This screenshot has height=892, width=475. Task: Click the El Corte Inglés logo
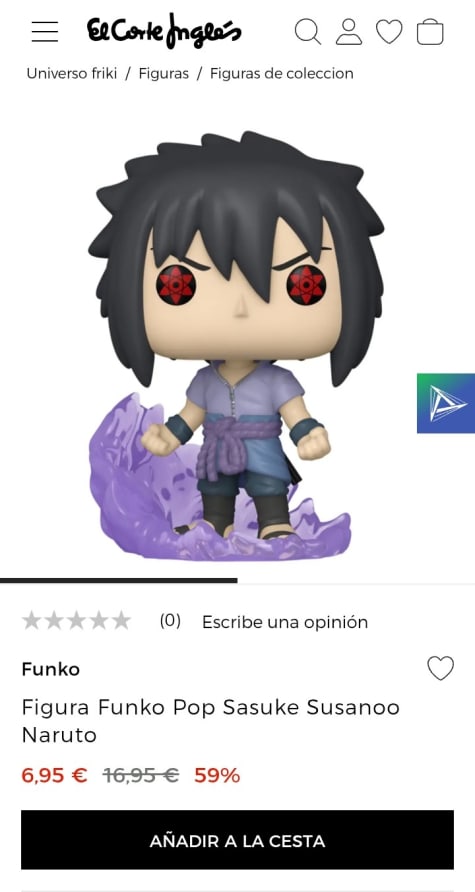164,31
